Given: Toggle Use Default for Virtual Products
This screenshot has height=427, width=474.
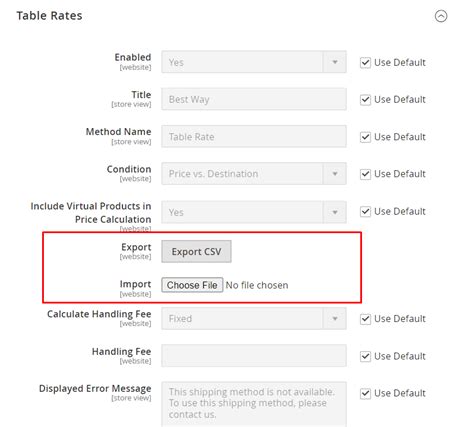Looking at the screenshot, I should pos(365,211).
